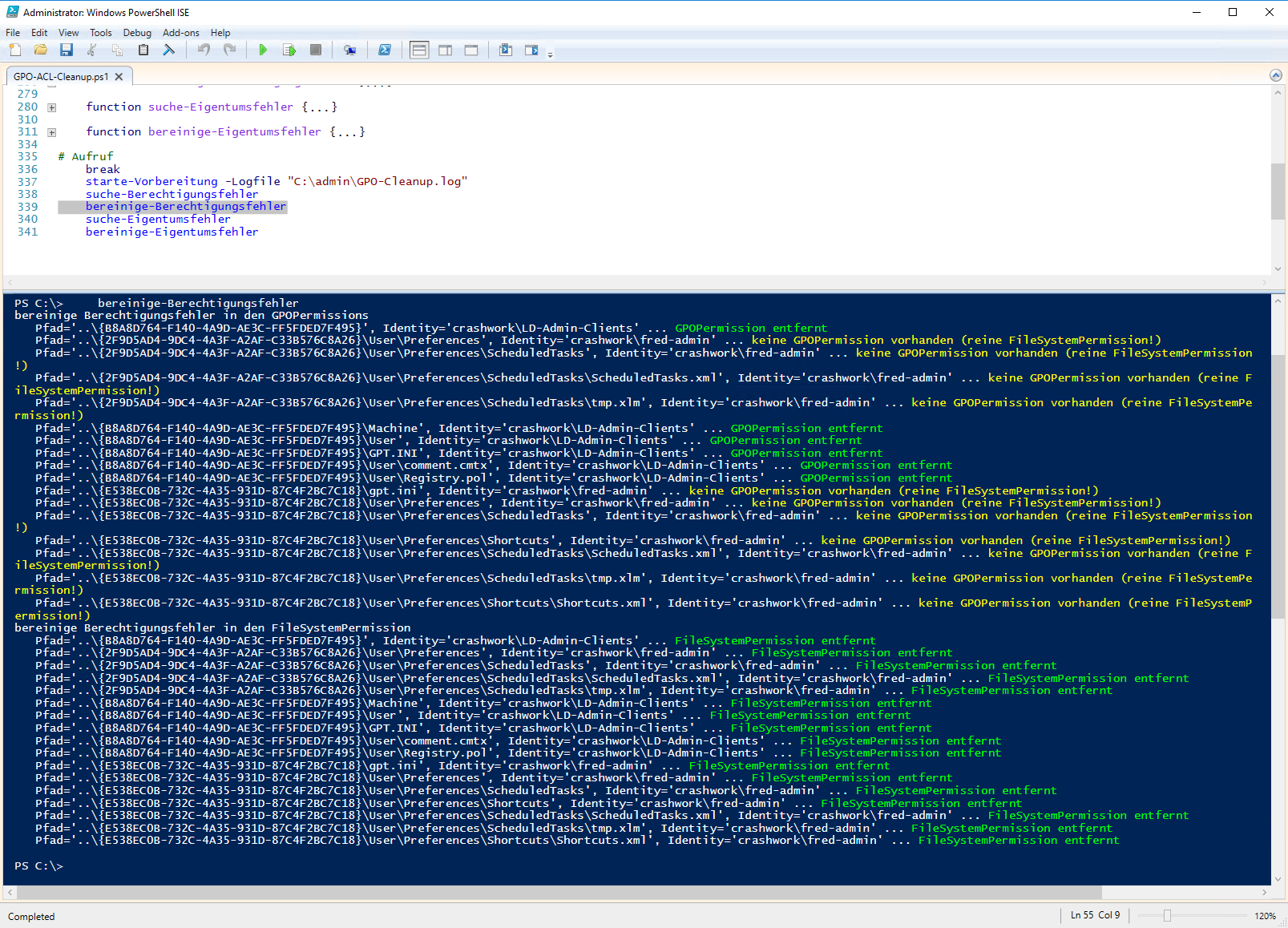The width and height of the screenshot is (1288, 928).
Task: Undo the last edit
Action: (x=204, y=50)
